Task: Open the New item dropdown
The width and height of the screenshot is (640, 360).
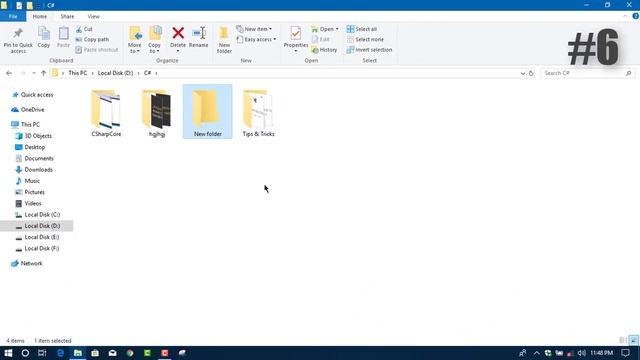Action: coord(254,29)
